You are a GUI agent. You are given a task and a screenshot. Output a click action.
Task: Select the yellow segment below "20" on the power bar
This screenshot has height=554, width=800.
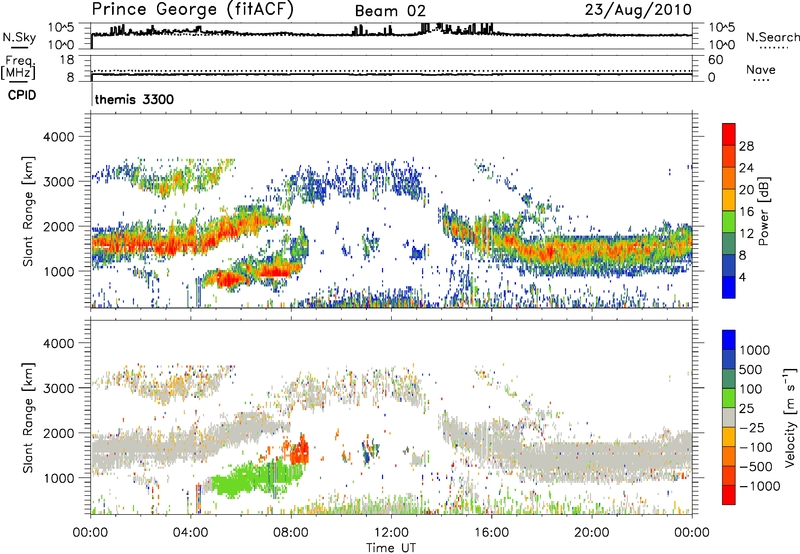click(x=729, y=200)
